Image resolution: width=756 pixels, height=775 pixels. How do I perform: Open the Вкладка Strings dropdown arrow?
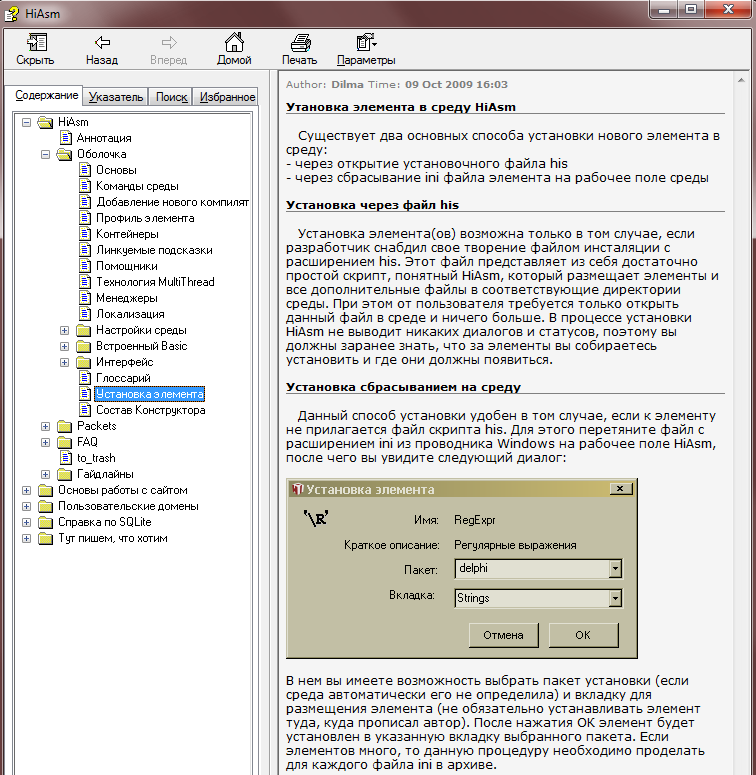coord(615,599)
